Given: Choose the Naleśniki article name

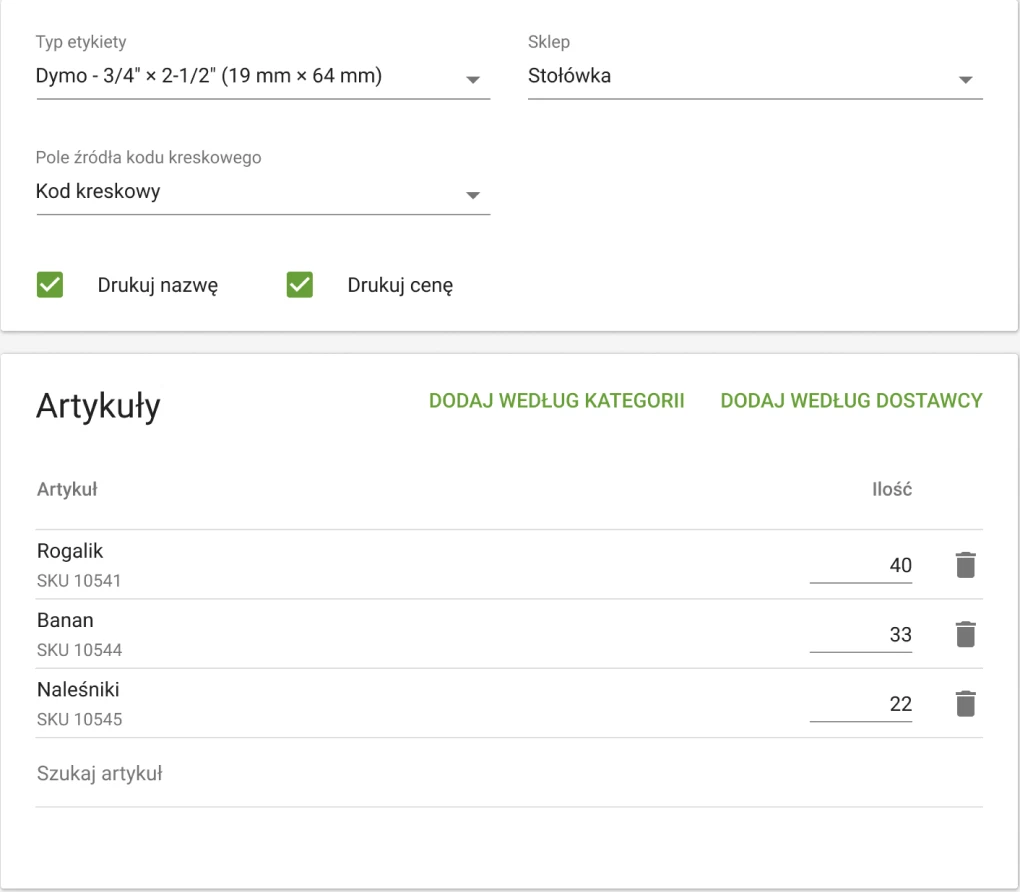Looking at the screenshot, I should pyautogui.click(x=78, y=690).
